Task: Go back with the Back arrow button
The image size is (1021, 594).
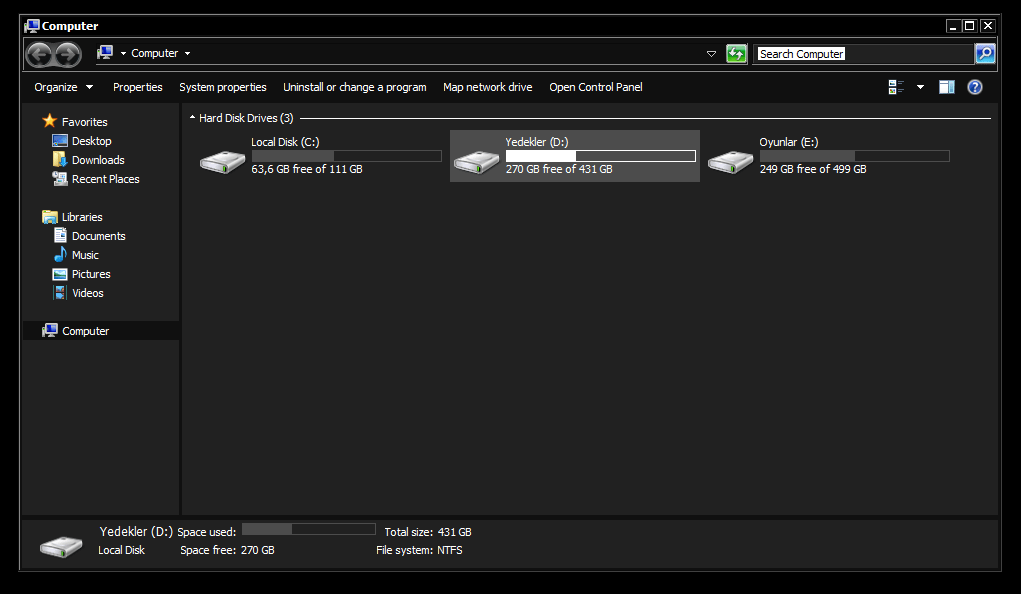Action: [39, 54]
